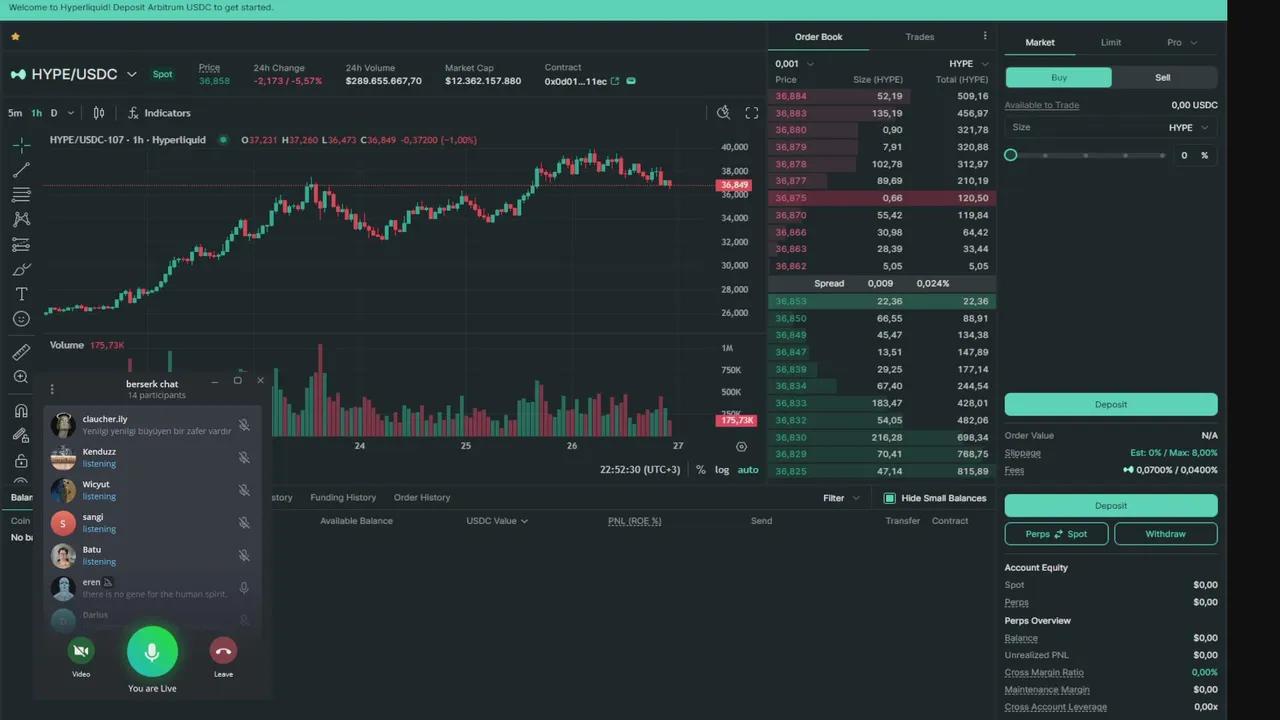Expand the HYPE/USDC pair selector

click(x=131, y=75)
